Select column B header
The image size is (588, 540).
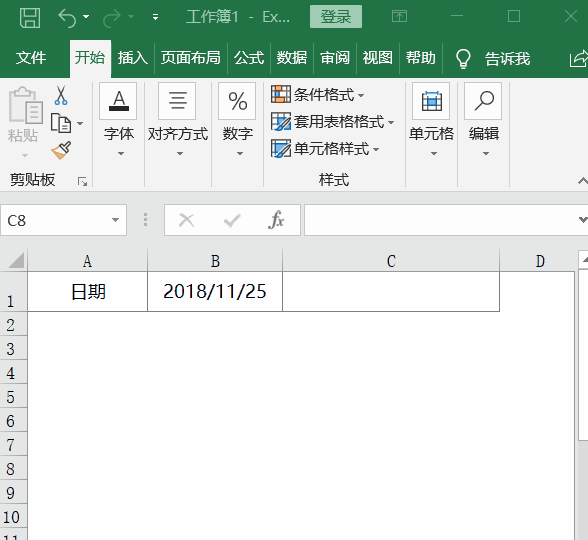click(x=215, y=261)
